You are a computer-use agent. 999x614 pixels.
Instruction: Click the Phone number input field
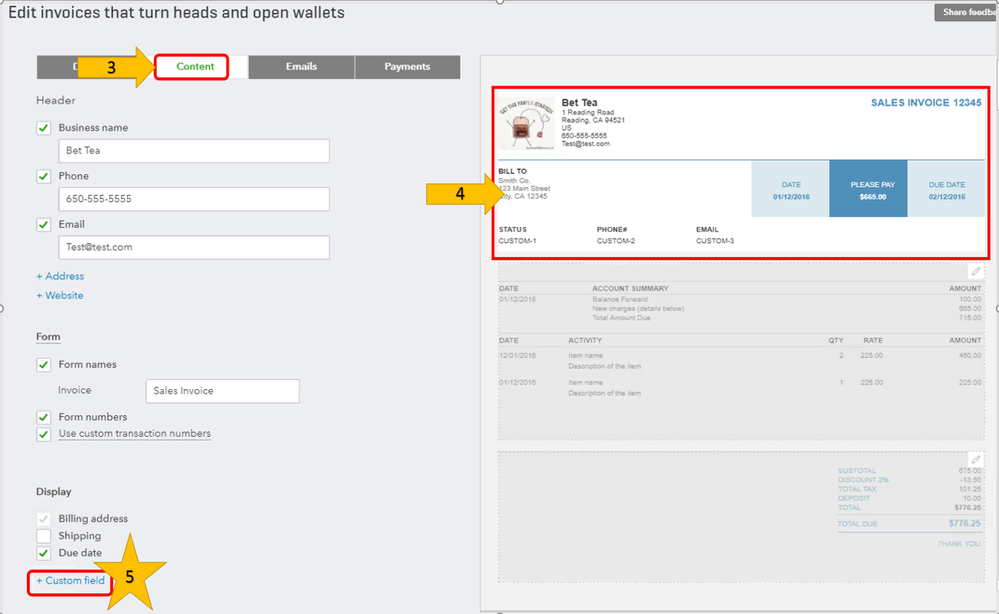pos(194,199)
